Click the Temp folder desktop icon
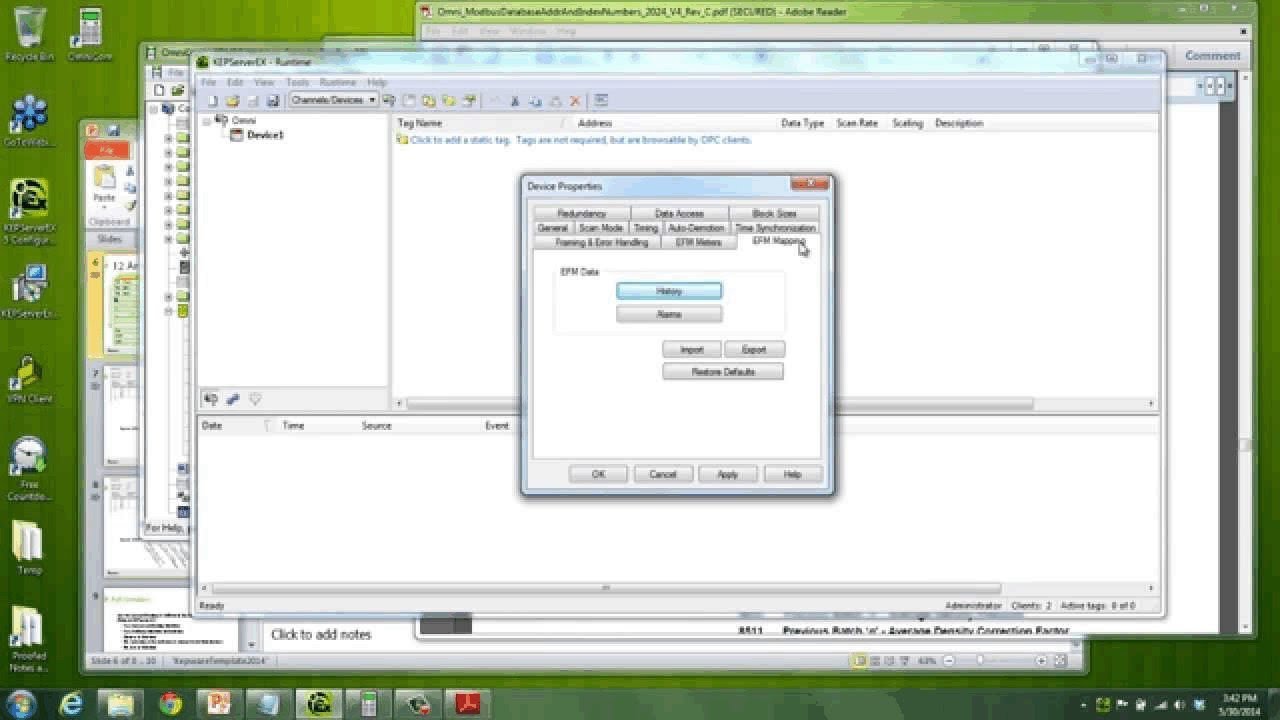This screenshot has width=1280, height=720. point(29,548)
